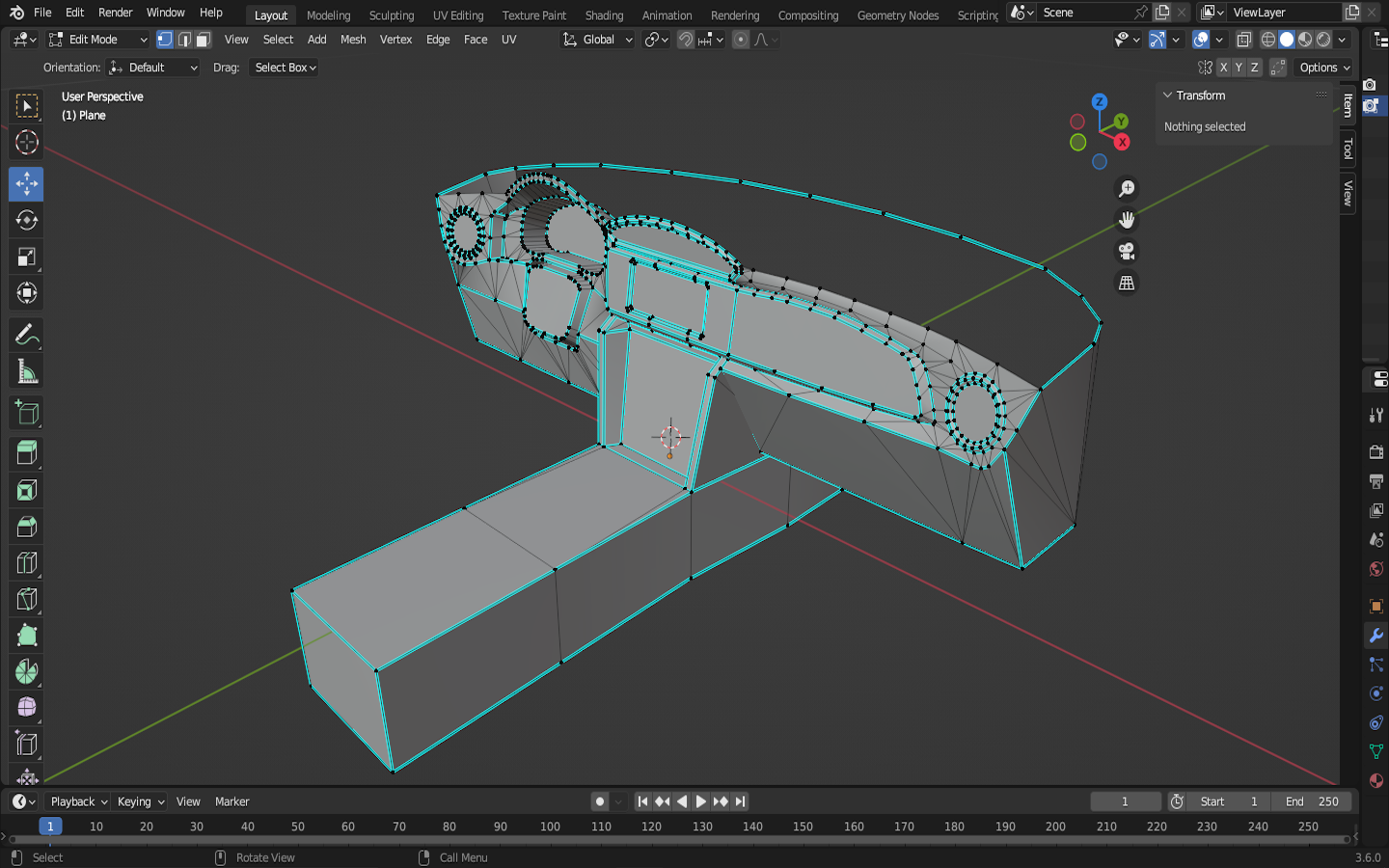Open the Edit Mode dropdown
Viewport: 1389px width, 868px height.
click(98, 40)
